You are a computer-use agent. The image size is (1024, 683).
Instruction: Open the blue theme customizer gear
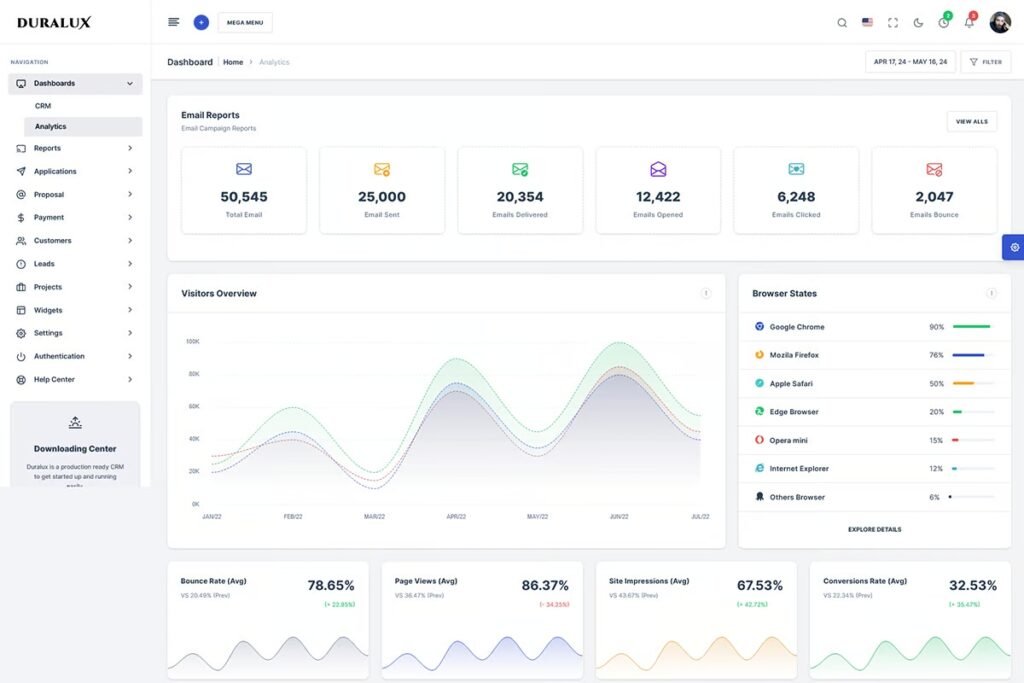click(1014, 247)
